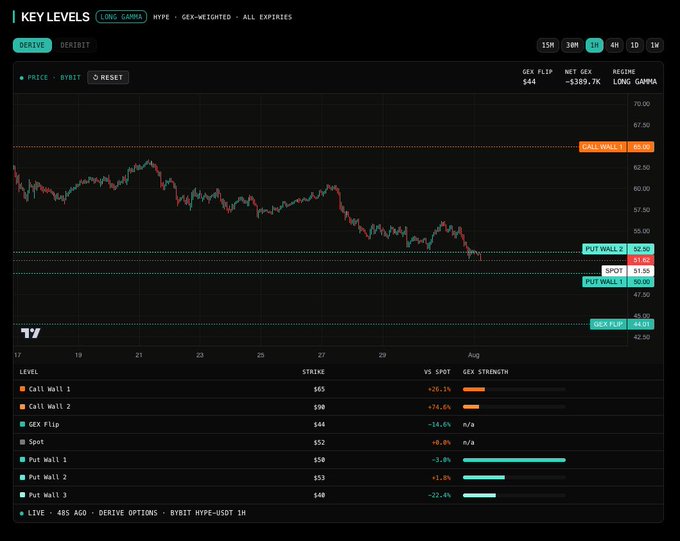Click the $65 strike value
The height and width of the screenshot is (541, 680).
[319, 389]
